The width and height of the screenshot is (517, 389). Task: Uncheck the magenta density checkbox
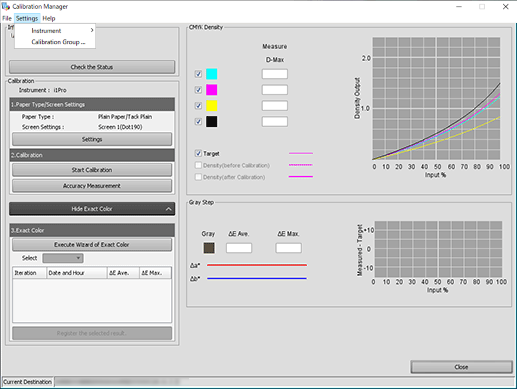pyautogui.click(x=198, y=90)
